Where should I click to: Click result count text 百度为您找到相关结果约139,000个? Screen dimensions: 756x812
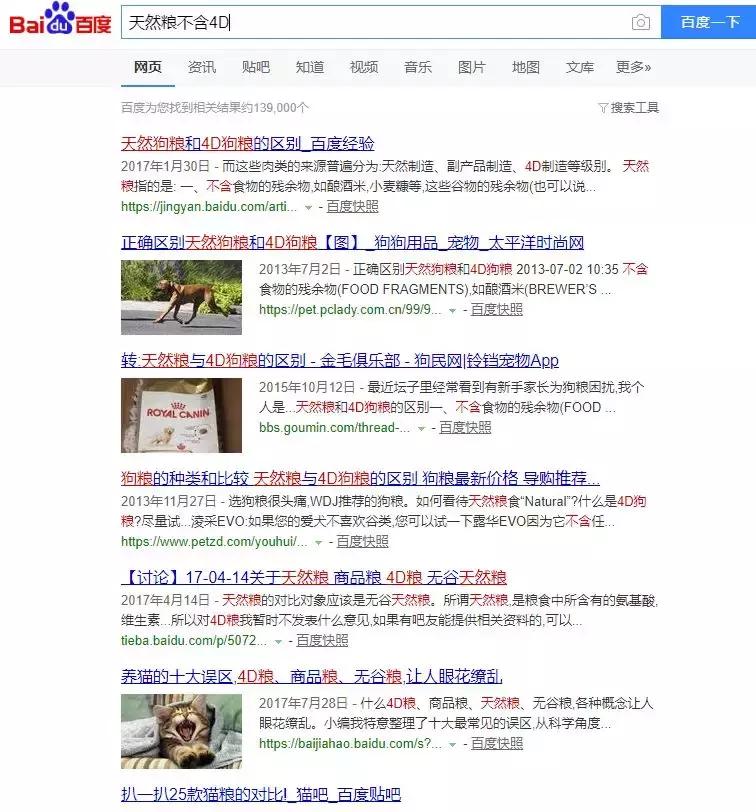click(214, 107)
